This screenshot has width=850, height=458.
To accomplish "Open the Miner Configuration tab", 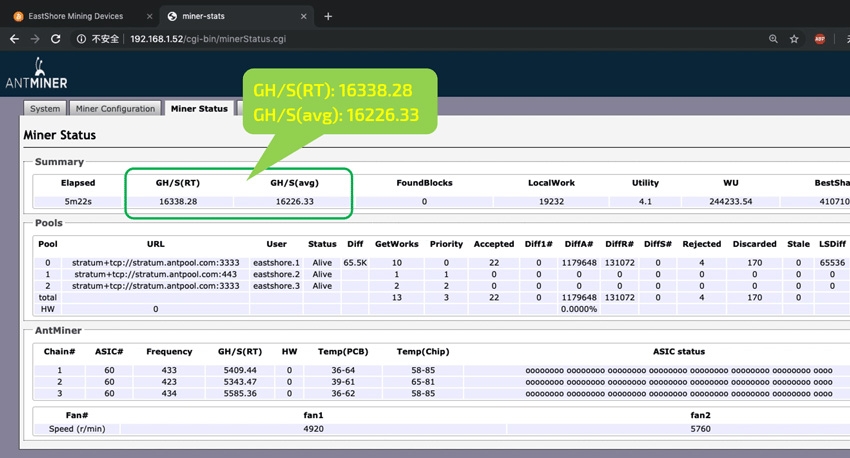I will 115,108.
